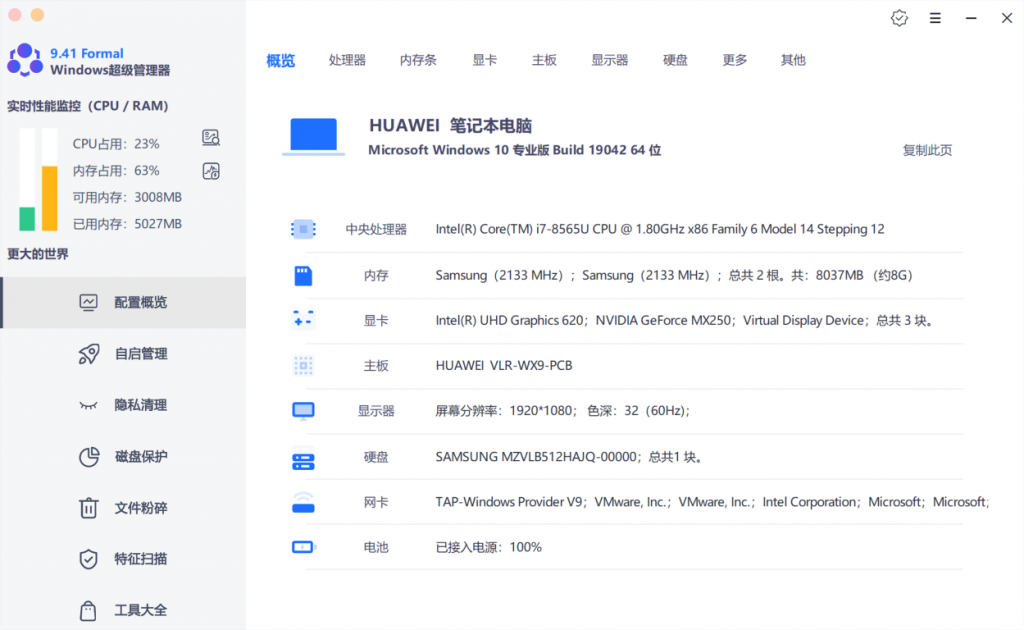
Task: Click the memory card icon in 内存 row
Action: 303,276
